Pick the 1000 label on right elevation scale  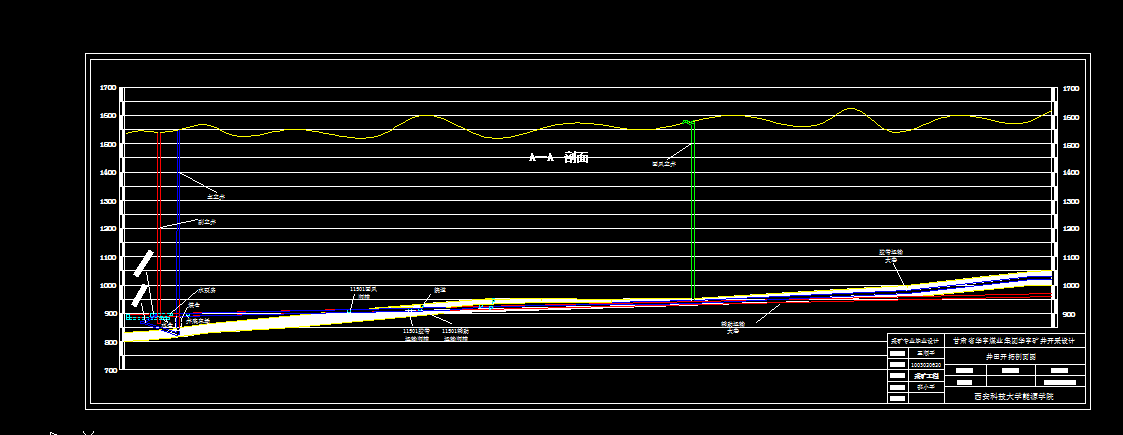[1071, 286]
